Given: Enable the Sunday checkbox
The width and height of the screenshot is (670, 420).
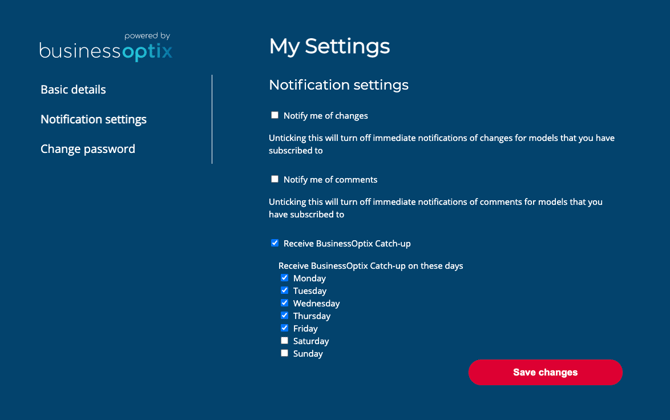Looking at the screenshot, I should (x=284, y=353).
